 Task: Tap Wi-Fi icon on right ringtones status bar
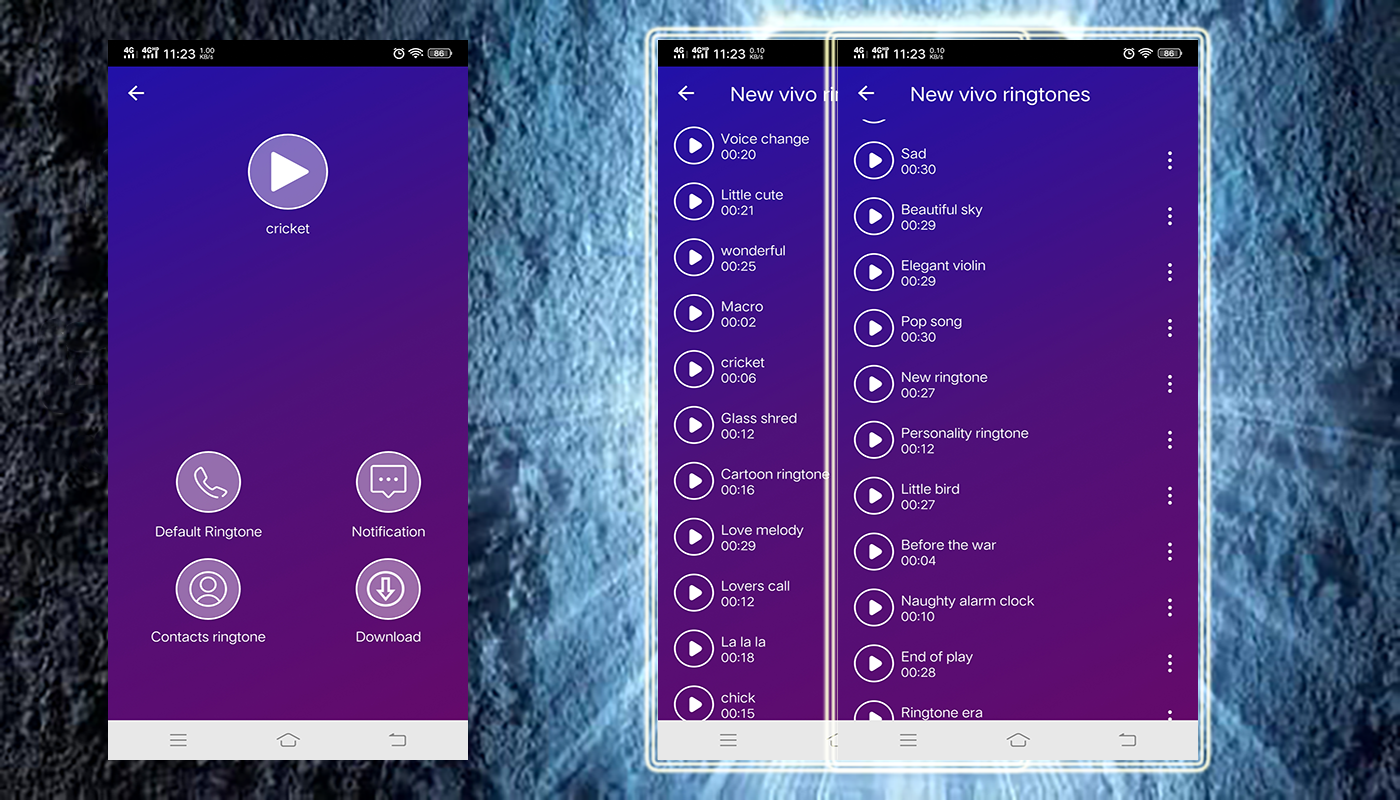click(1146, 53)
